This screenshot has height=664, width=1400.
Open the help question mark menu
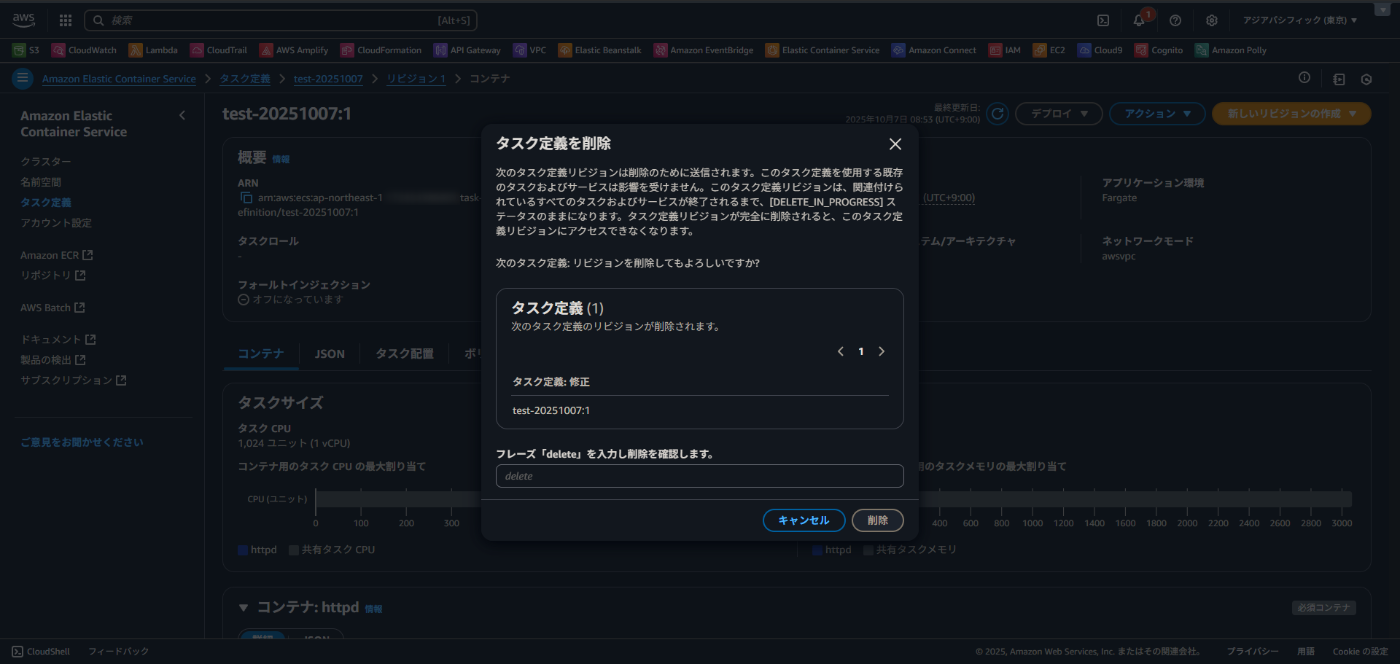pyautogui.click(x=1175, y=20)
